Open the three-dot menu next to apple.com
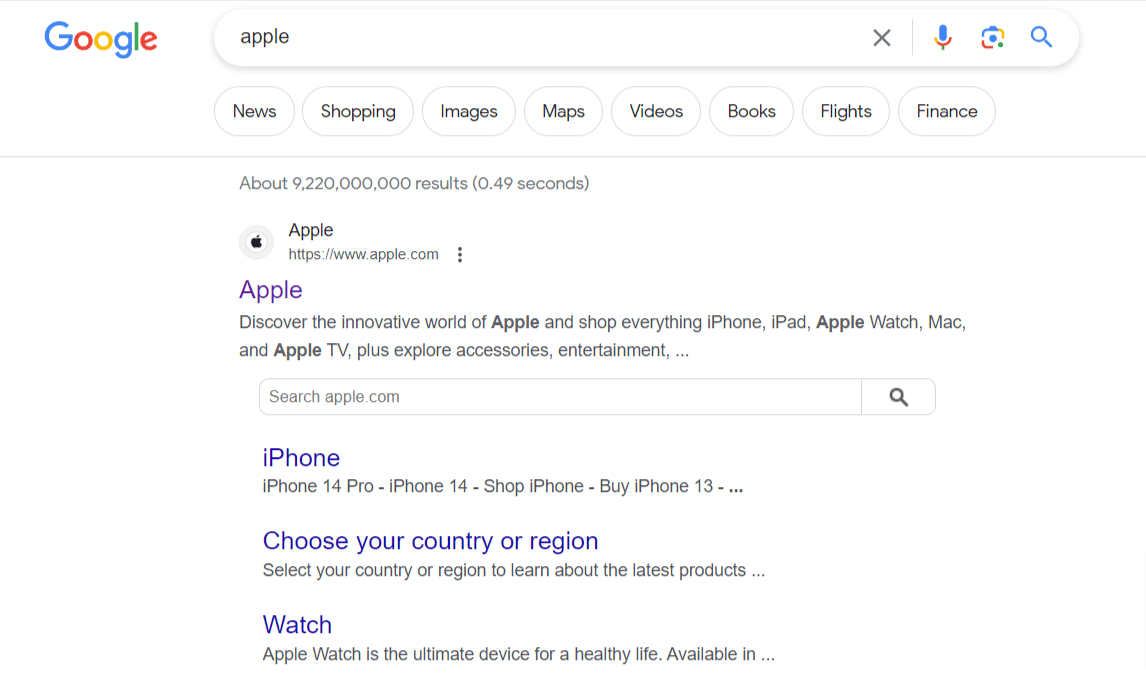Image resolution: width=1146 pixels, height=688 pixels. [460, 255]
